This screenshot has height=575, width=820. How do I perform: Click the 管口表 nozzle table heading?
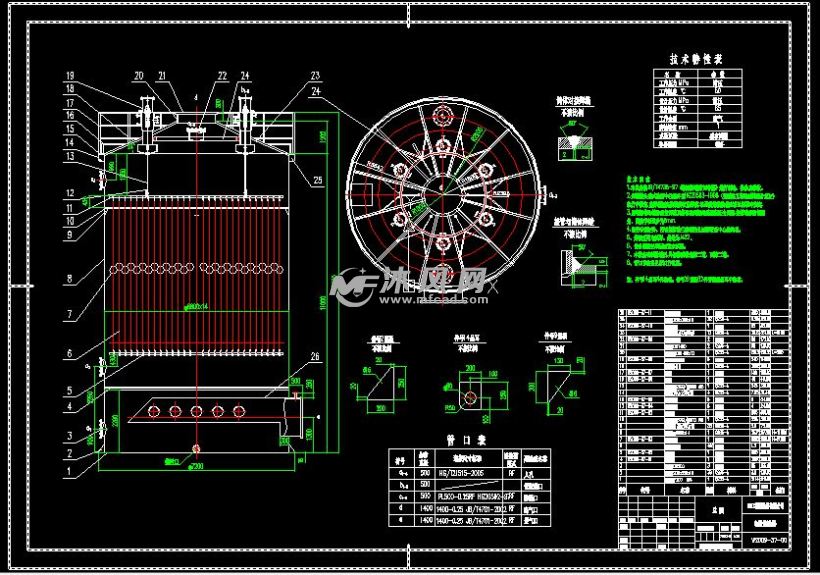pyautogui.click(x=465, y=440)
